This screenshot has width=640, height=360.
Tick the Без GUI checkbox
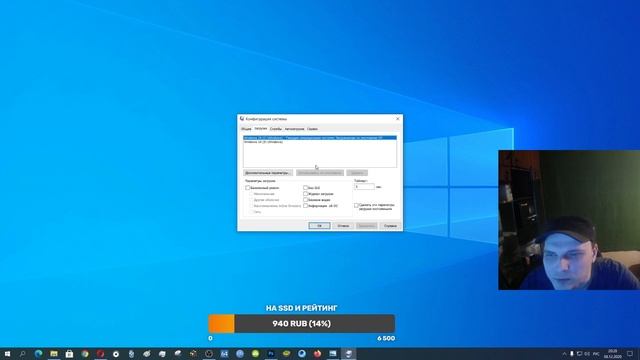[x=305, y=188]
